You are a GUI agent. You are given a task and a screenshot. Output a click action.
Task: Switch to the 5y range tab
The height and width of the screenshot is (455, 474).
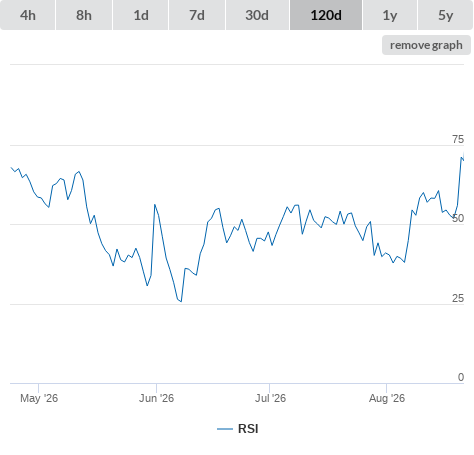(446, 15)
